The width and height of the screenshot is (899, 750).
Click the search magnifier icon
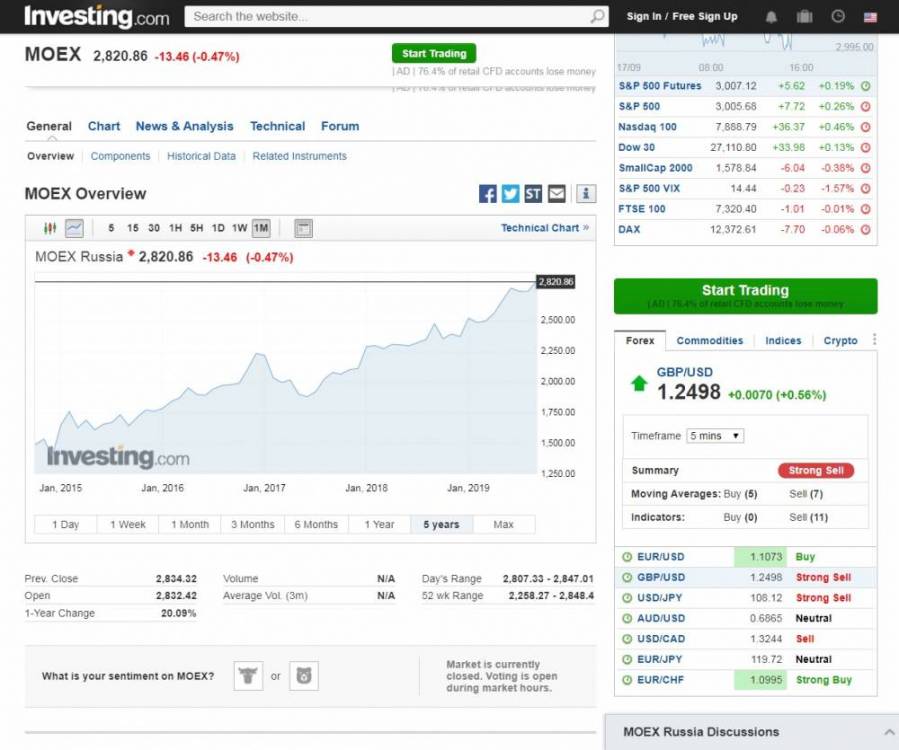pos(597,17)
